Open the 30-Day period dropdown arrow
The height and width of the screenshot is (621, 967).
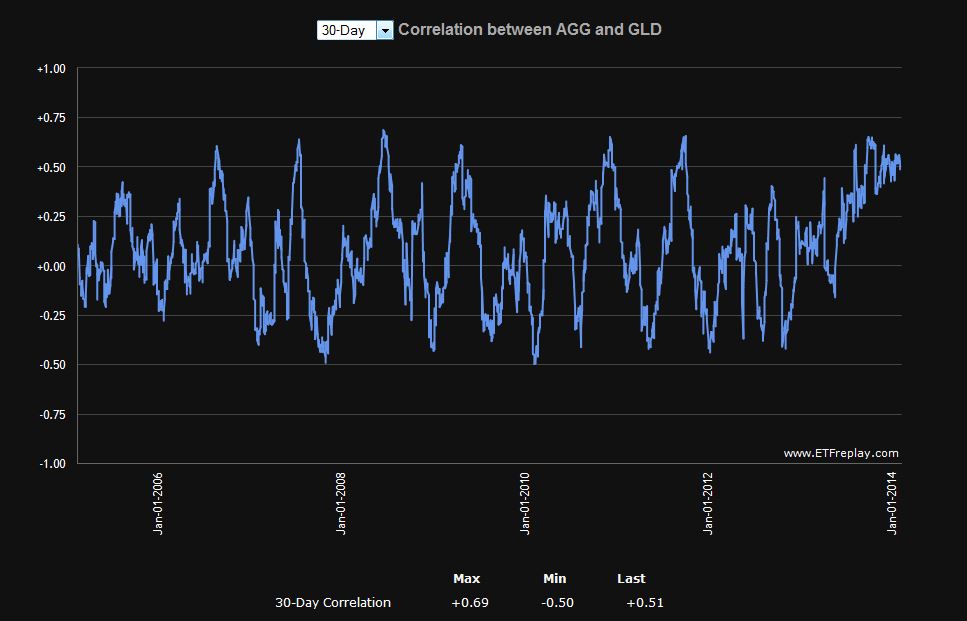(x=385, y=30)
